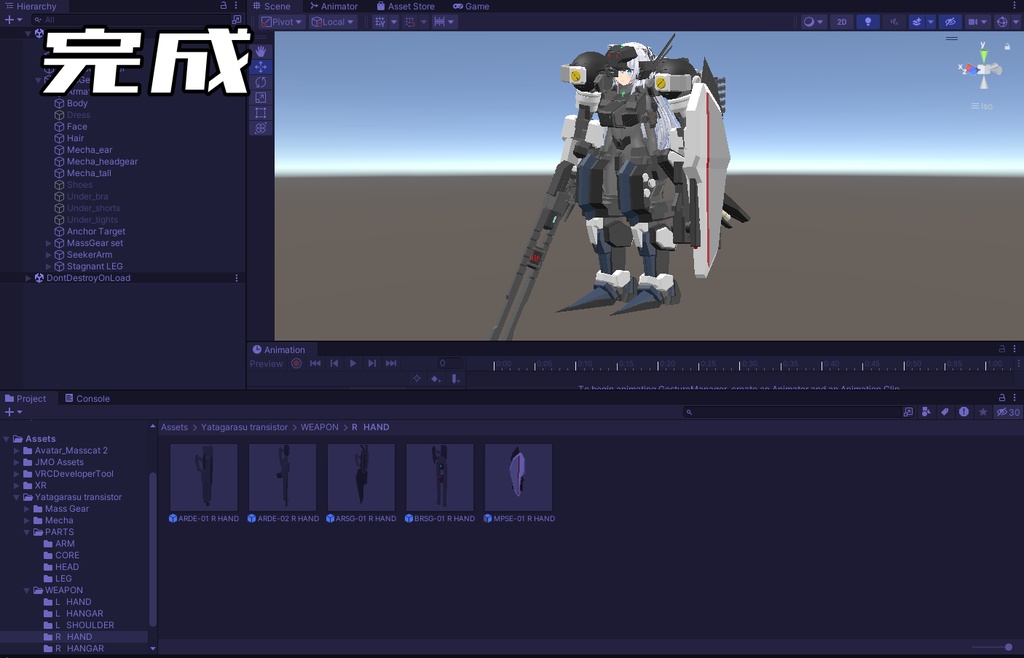Expand the Stagnant LEG object
Screen dimensions: 1024x658
coord(48,266)
